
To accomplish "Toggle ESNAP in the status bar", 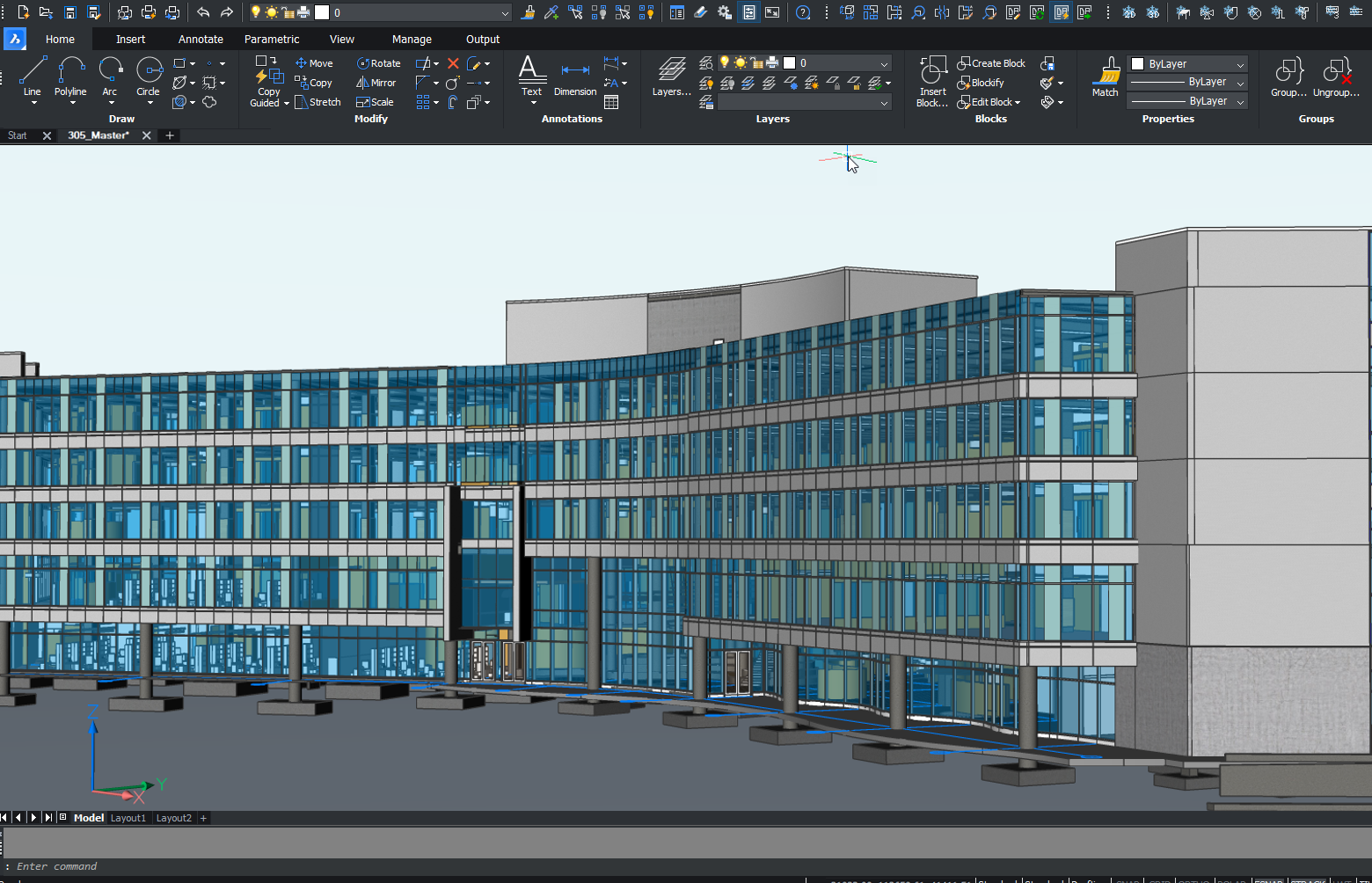I will click(1267, 880).
